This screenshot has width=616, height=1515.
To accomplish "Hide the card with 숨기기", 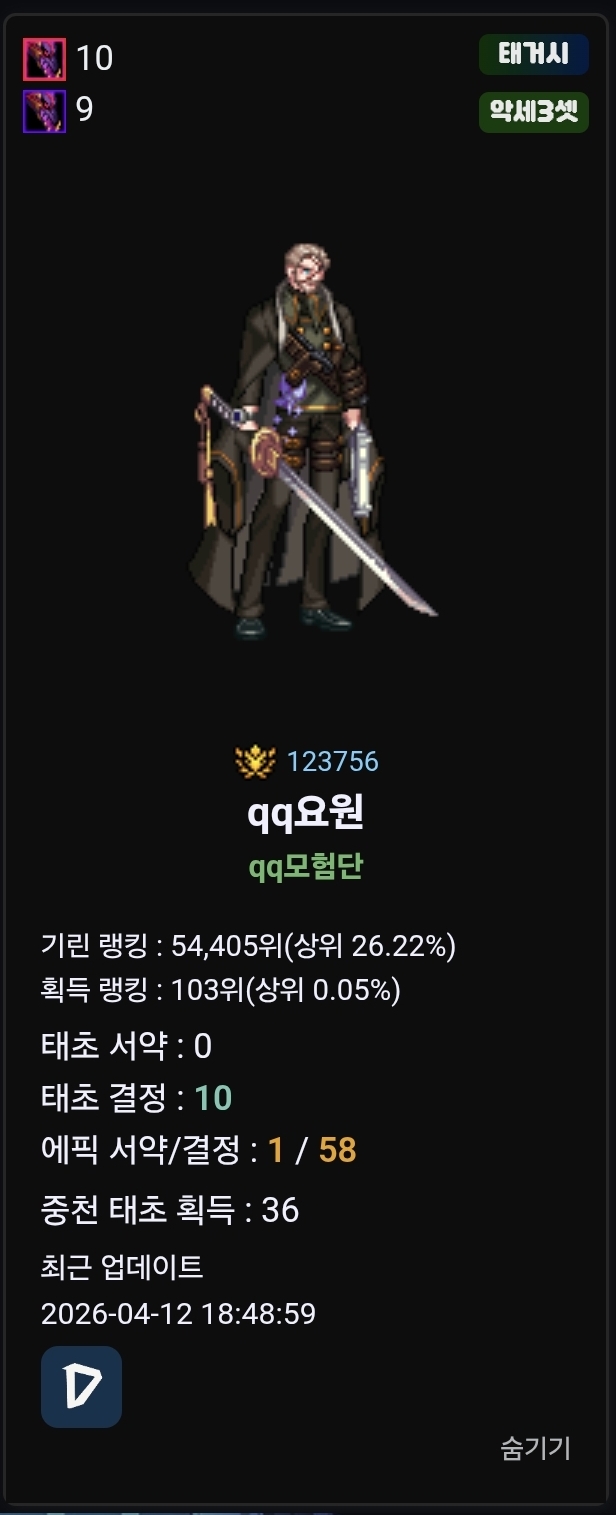I will [536, 1447].
